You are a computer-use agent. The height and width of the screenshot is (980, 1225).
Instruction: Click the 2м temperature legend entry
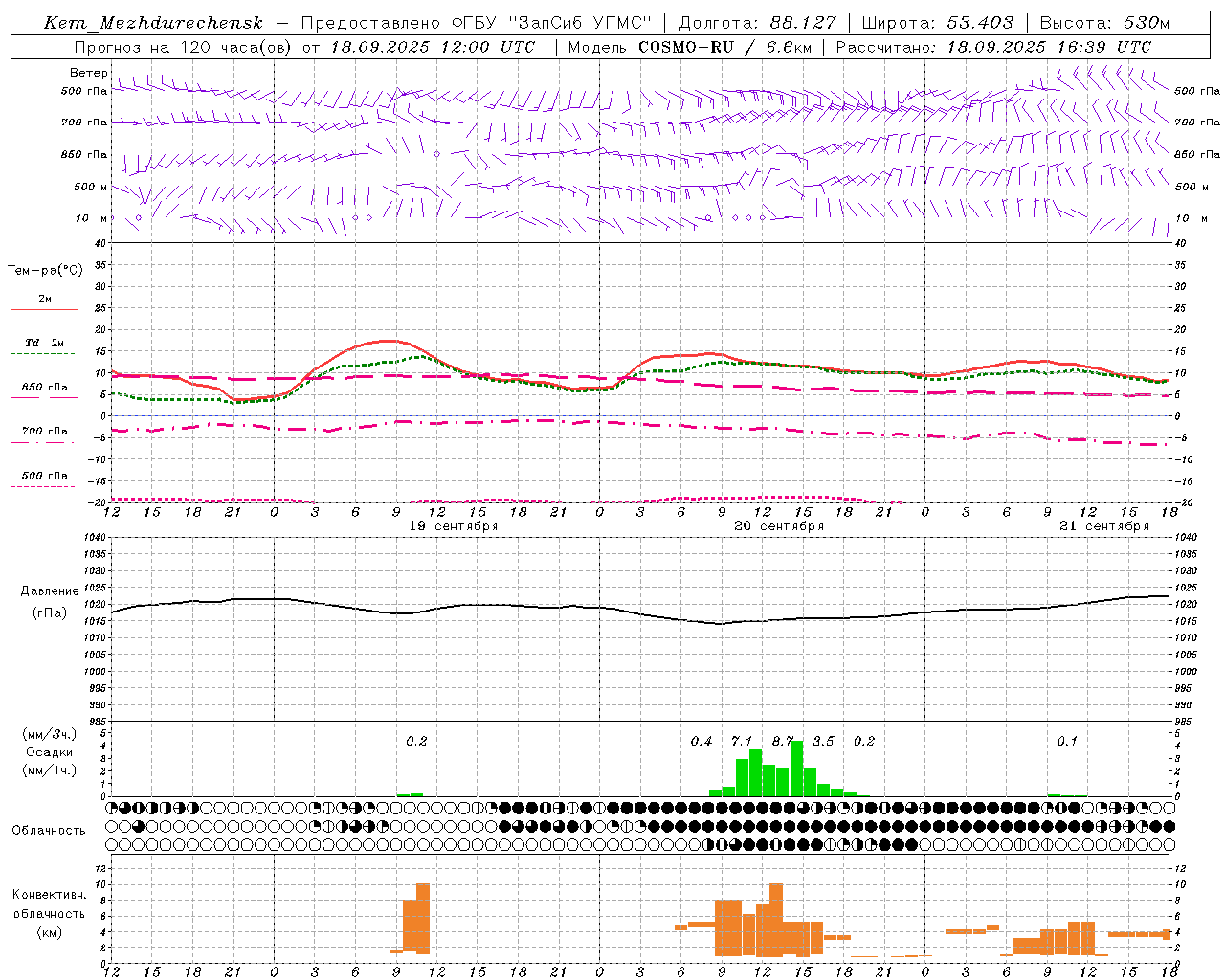click(45, 300)
